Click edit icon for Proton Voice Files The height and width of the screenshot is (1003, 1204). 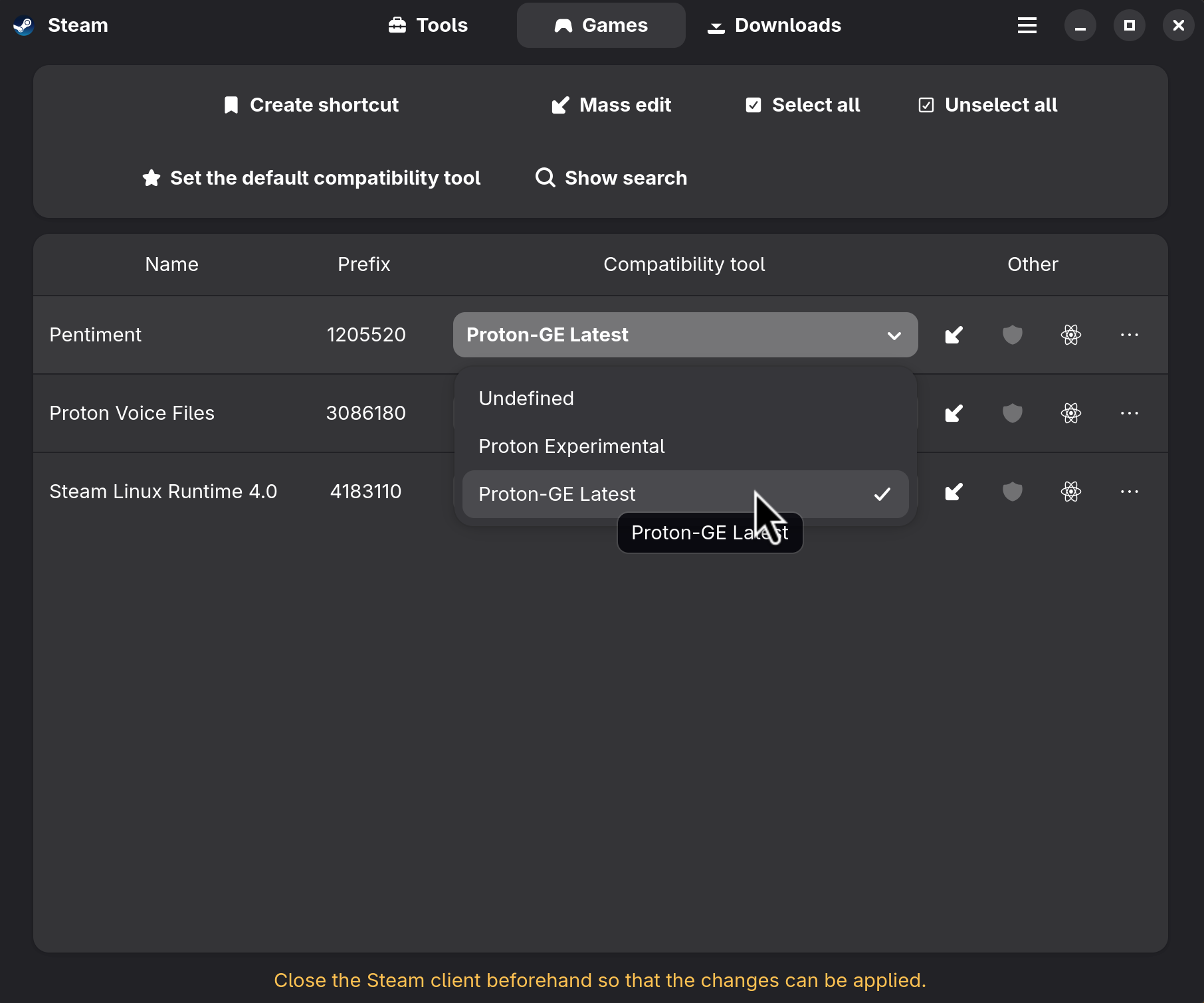[954, 413]
